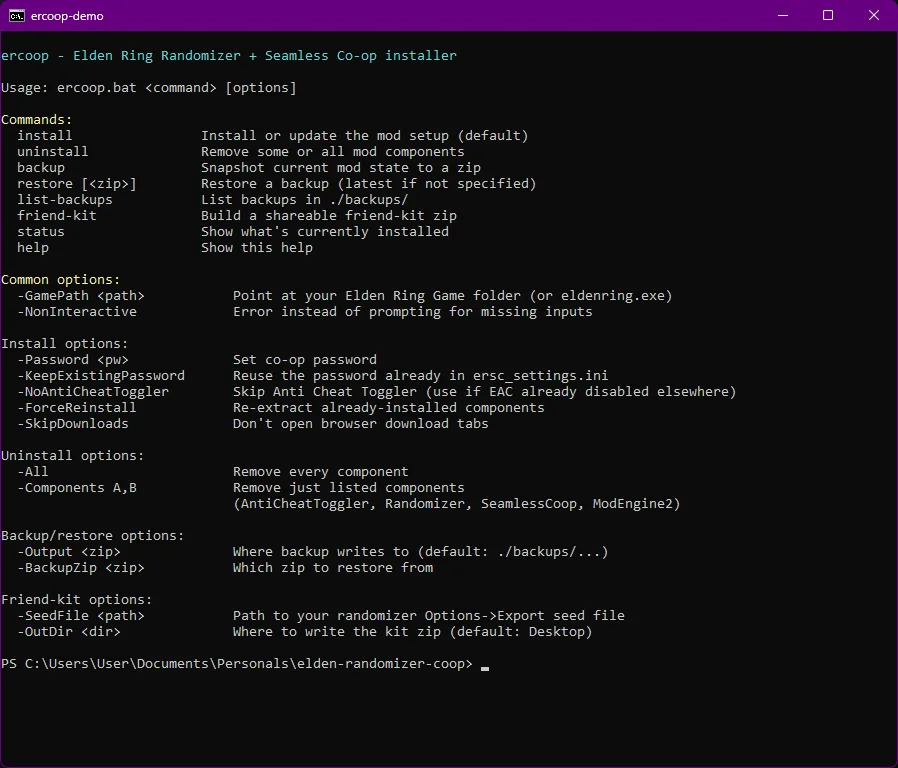Screen dimensions: 898x768
Task: Click 'Remove just listed components' description
Action: (349, 489)
